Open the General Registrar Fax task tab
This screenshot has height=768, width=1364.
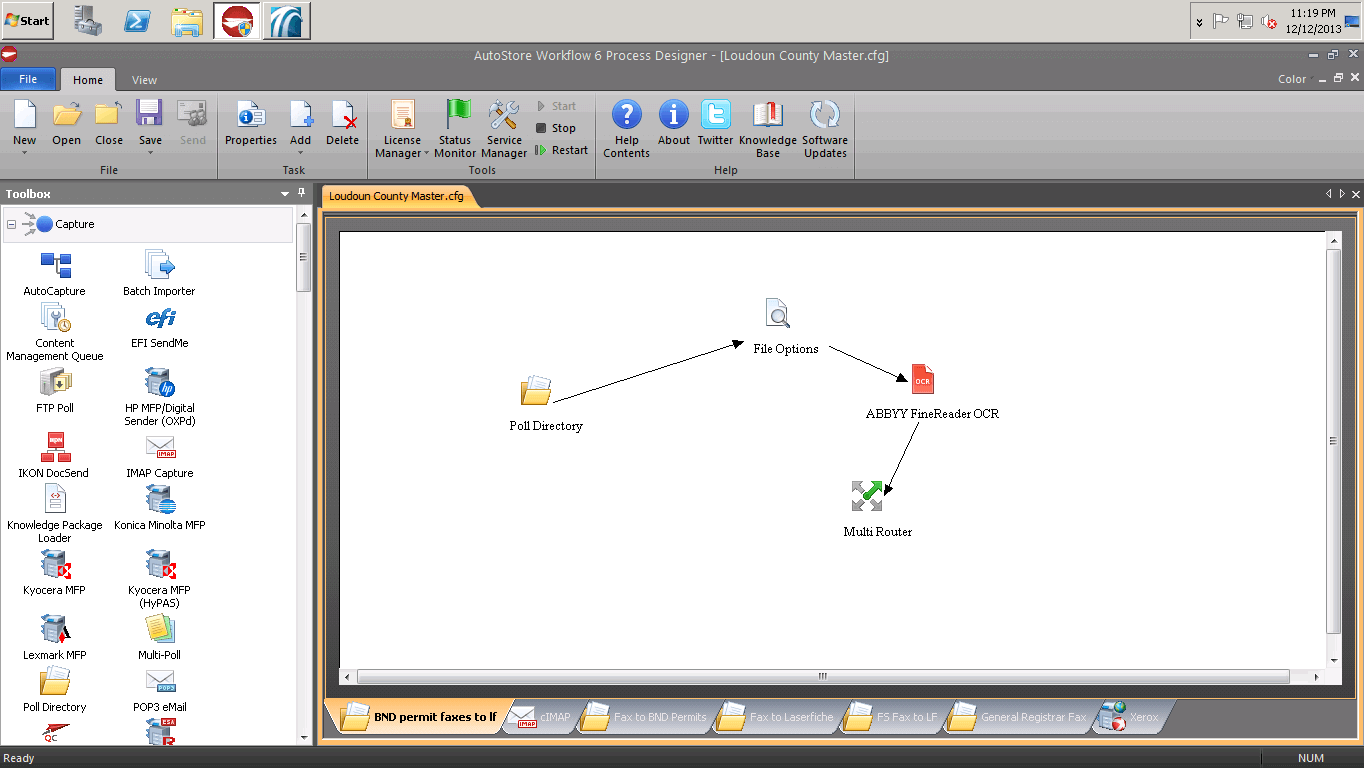(x=1019, y=717)
